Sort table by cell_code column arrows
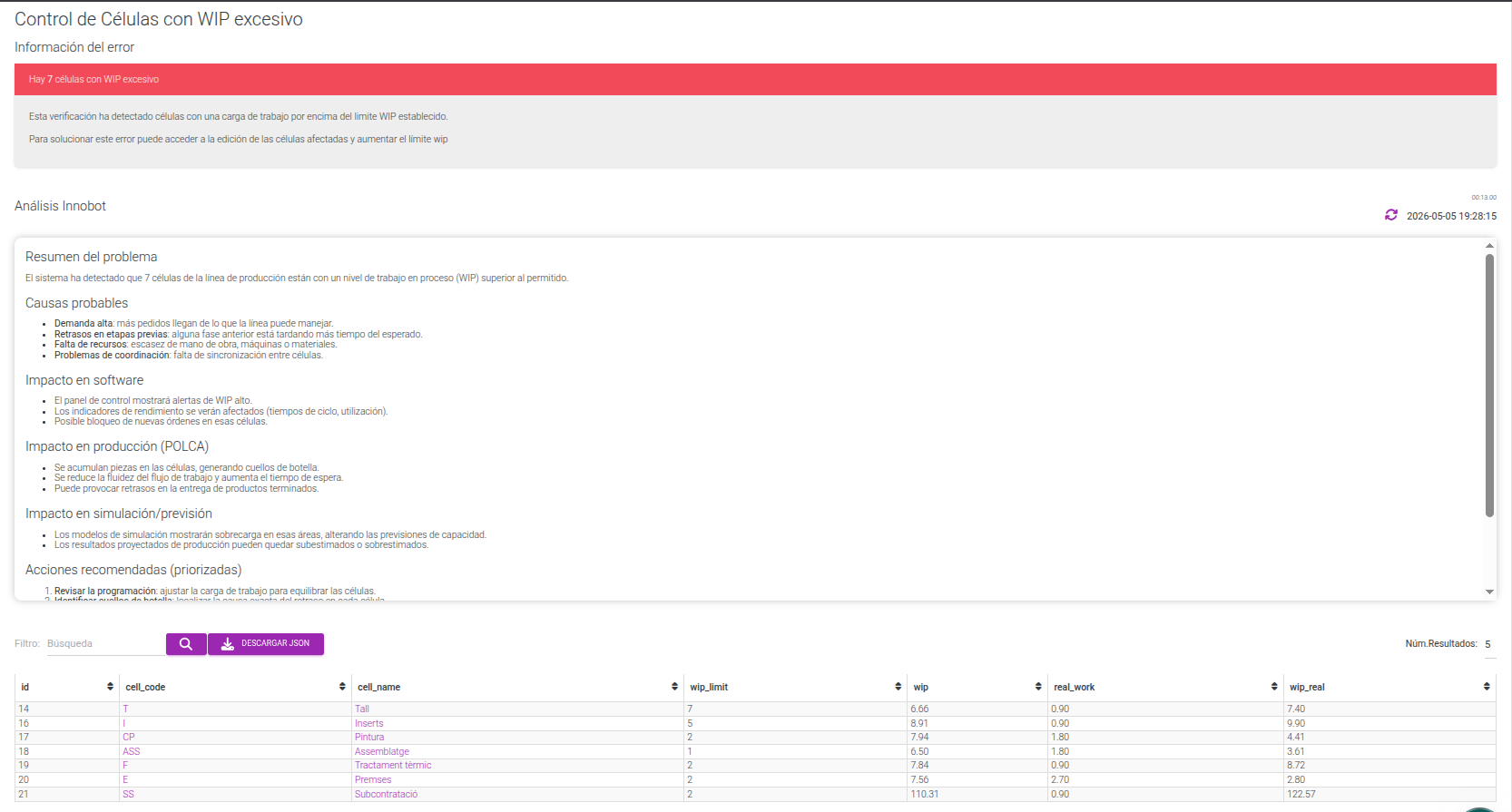Screen dimensions: 1512x812 pos(342,687)
